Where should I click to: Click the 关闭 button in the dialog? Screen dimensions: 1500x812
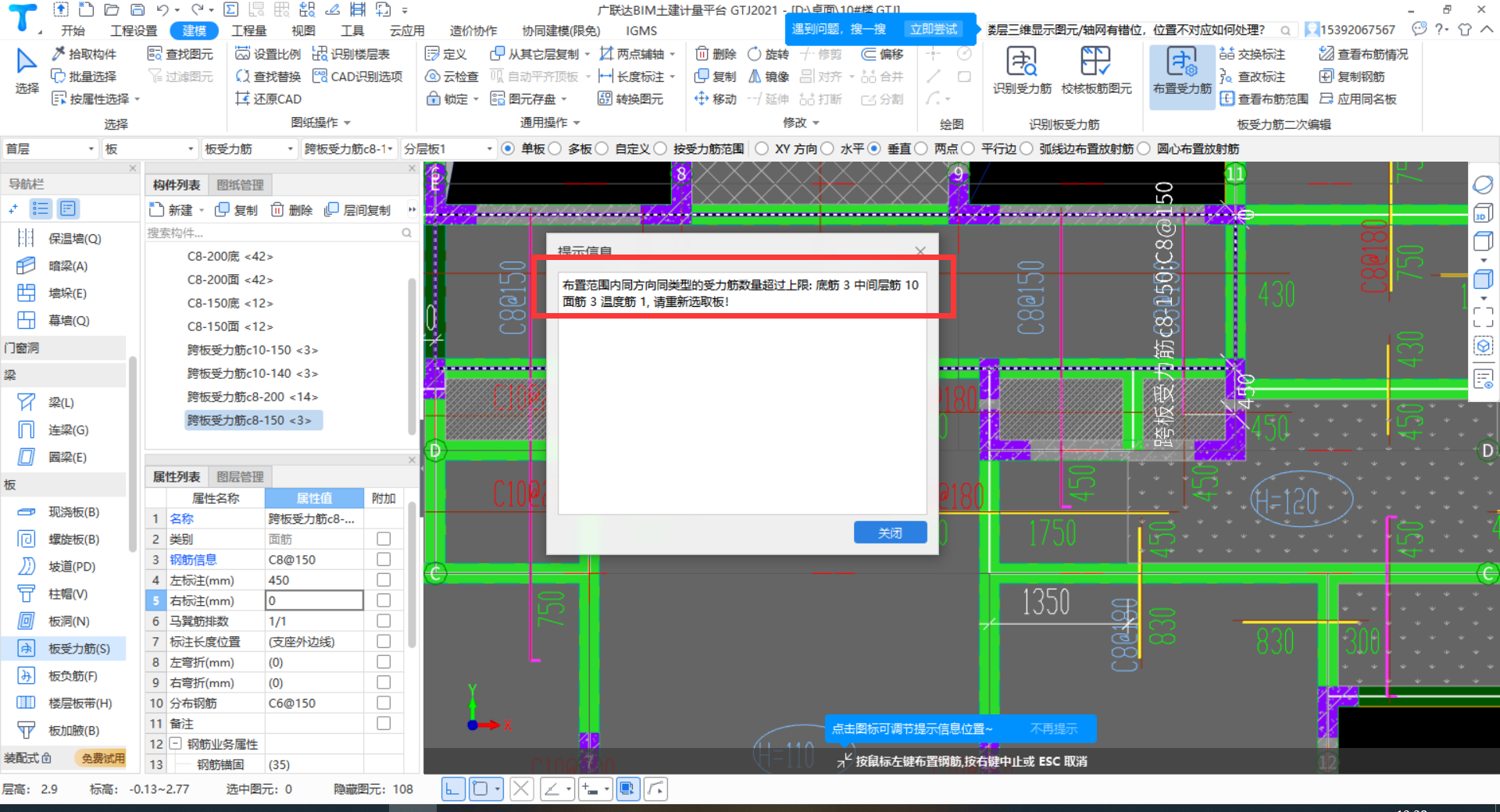[x=891, y=532]
